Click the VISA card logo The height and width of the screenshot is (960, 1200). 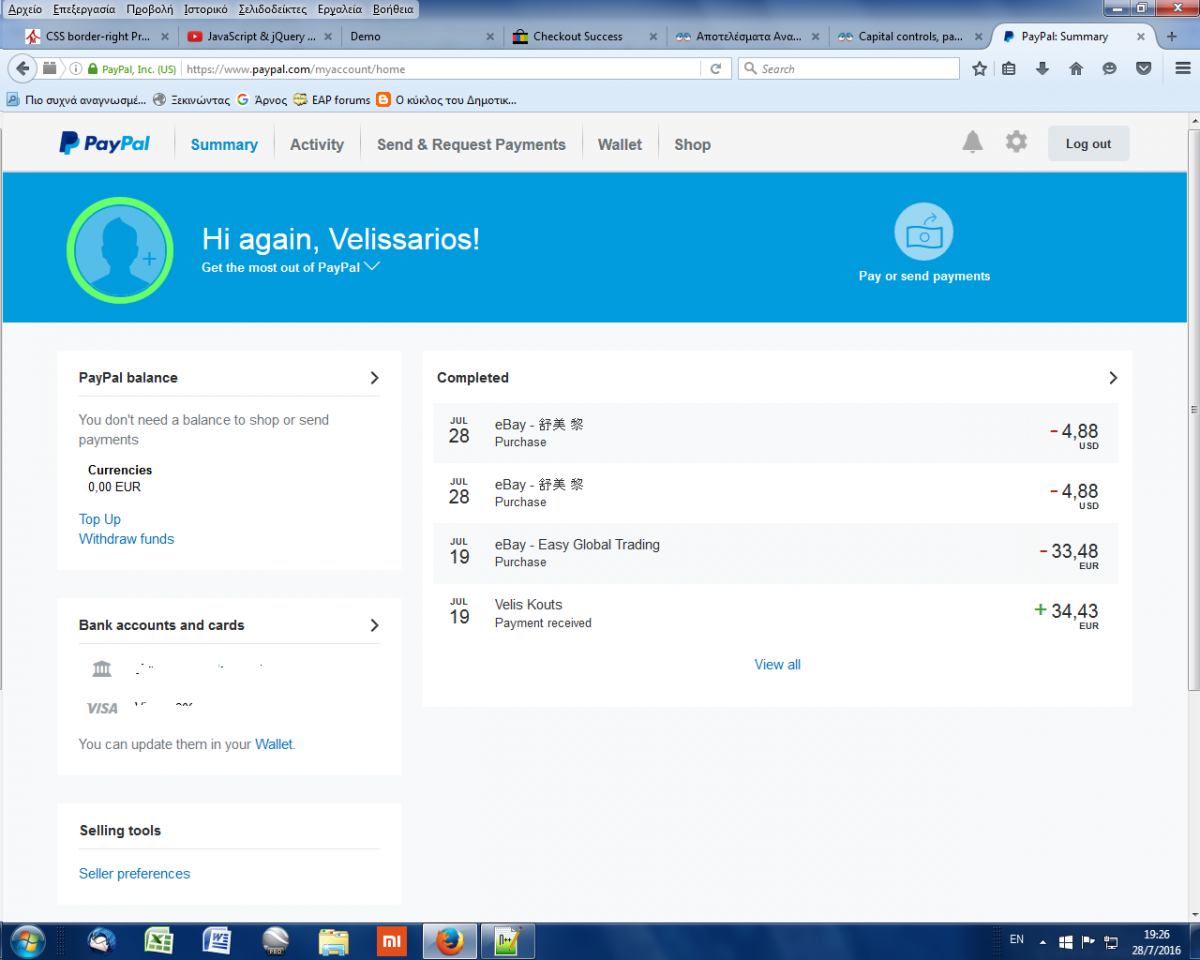click(101, 708)
